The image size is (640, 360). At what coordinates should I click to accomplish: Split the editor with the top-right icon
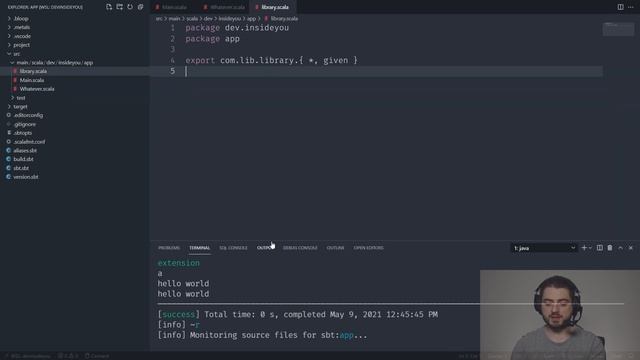[620, 7]
